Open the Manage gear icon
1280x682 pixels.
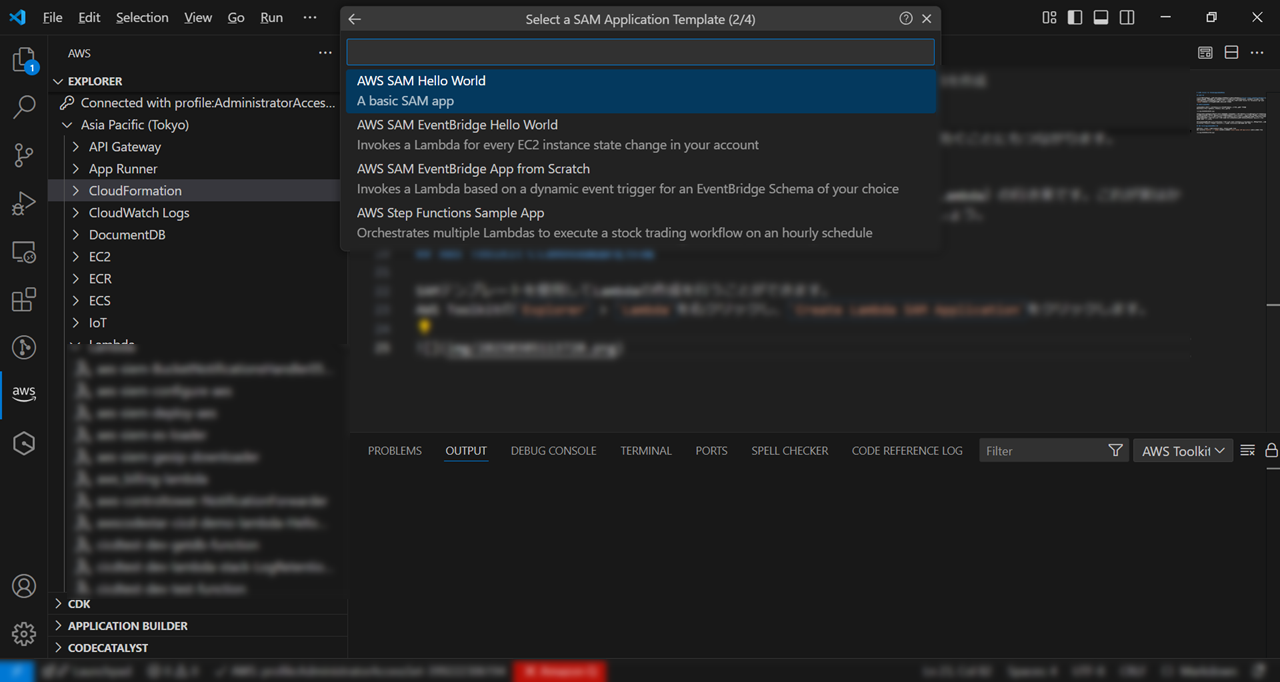tap(24, 634)
